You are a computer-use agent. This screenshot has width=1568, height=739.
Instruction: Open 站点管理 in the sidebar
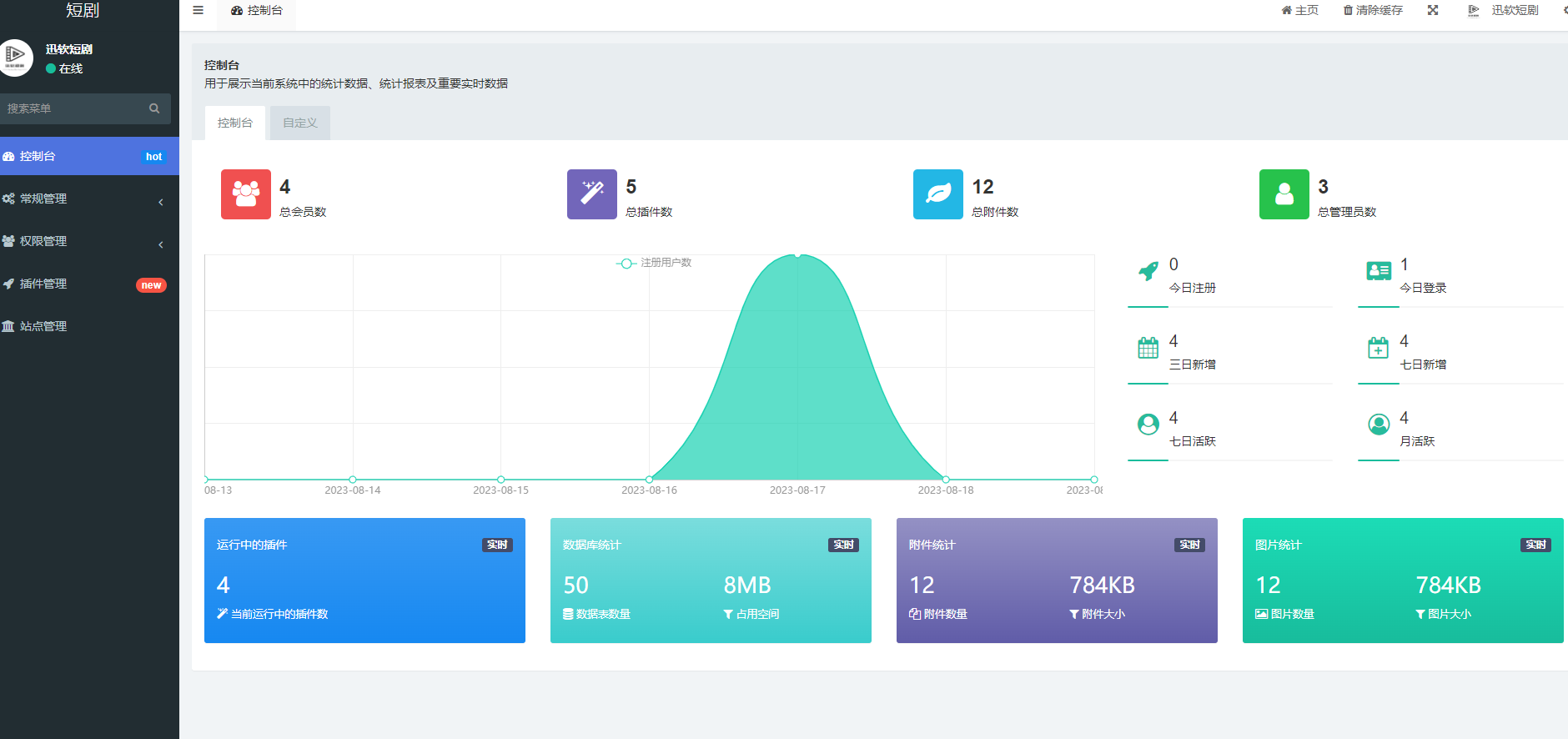pyautogui.click(x=83, y=326)
